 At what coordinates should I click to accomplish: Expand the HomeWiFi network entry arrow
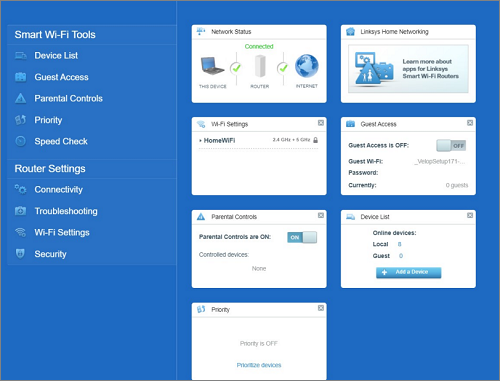[200, 141]
